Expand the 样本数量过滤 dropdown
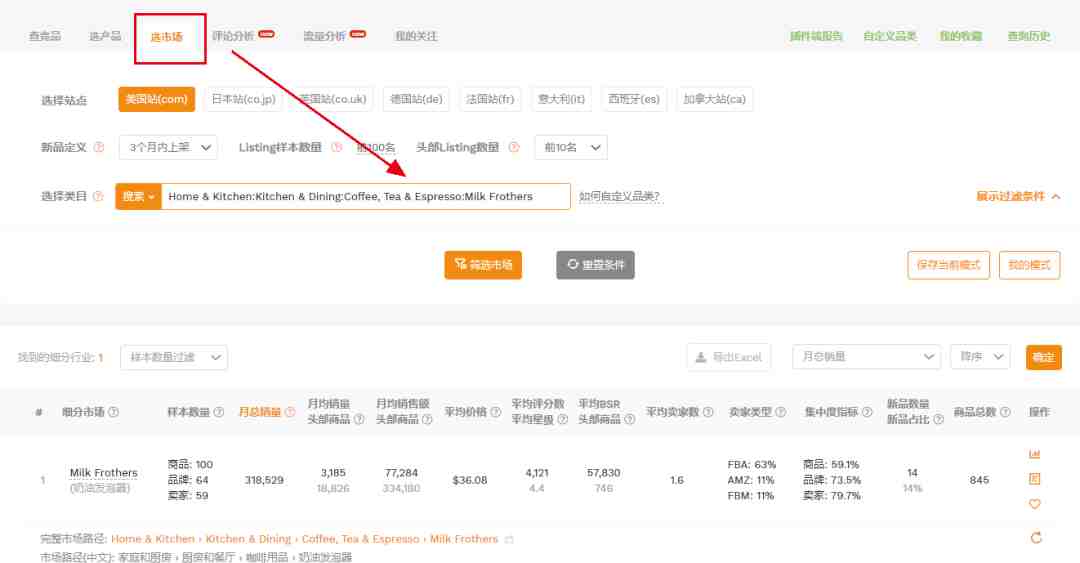Image resolution: width=1080 pixels, height=563 pixels. 174,358
